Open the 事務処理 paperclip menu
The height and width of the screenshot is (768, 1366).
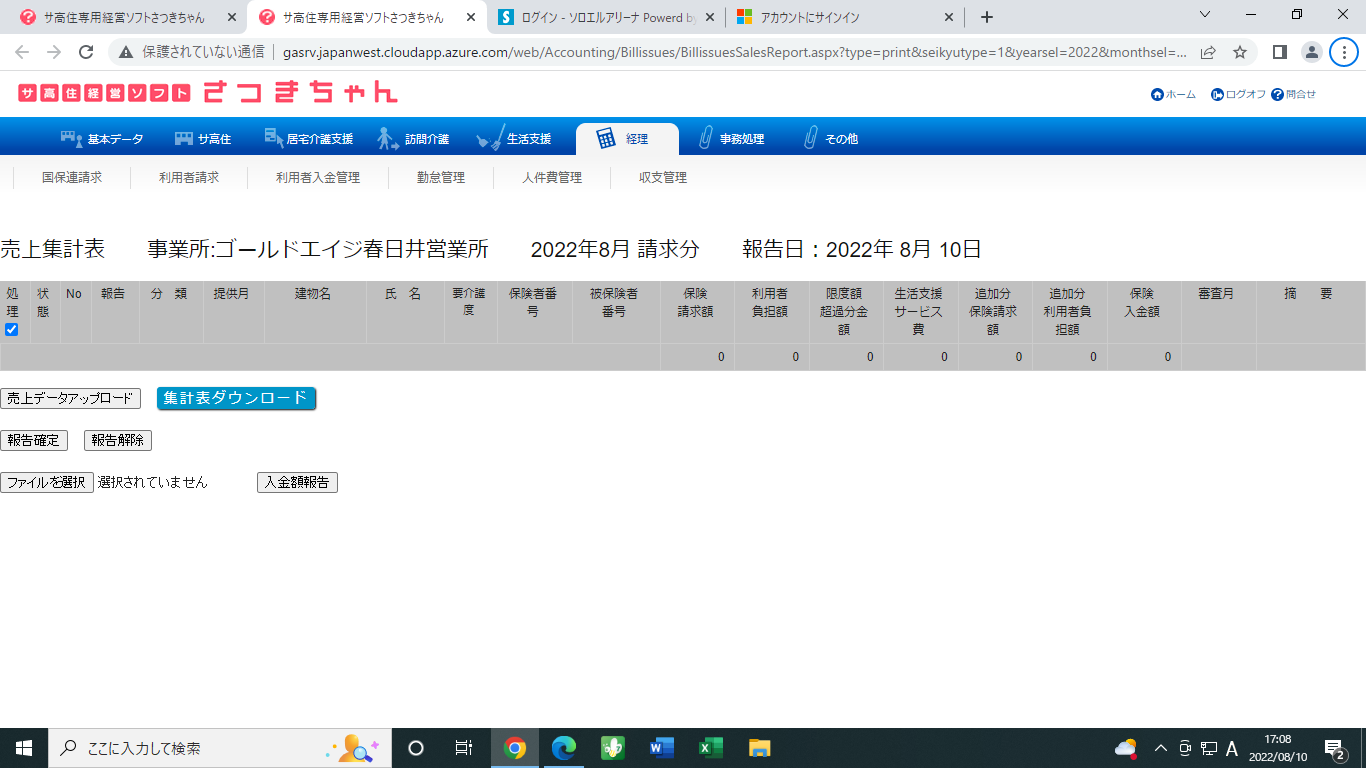click(706, 139)
